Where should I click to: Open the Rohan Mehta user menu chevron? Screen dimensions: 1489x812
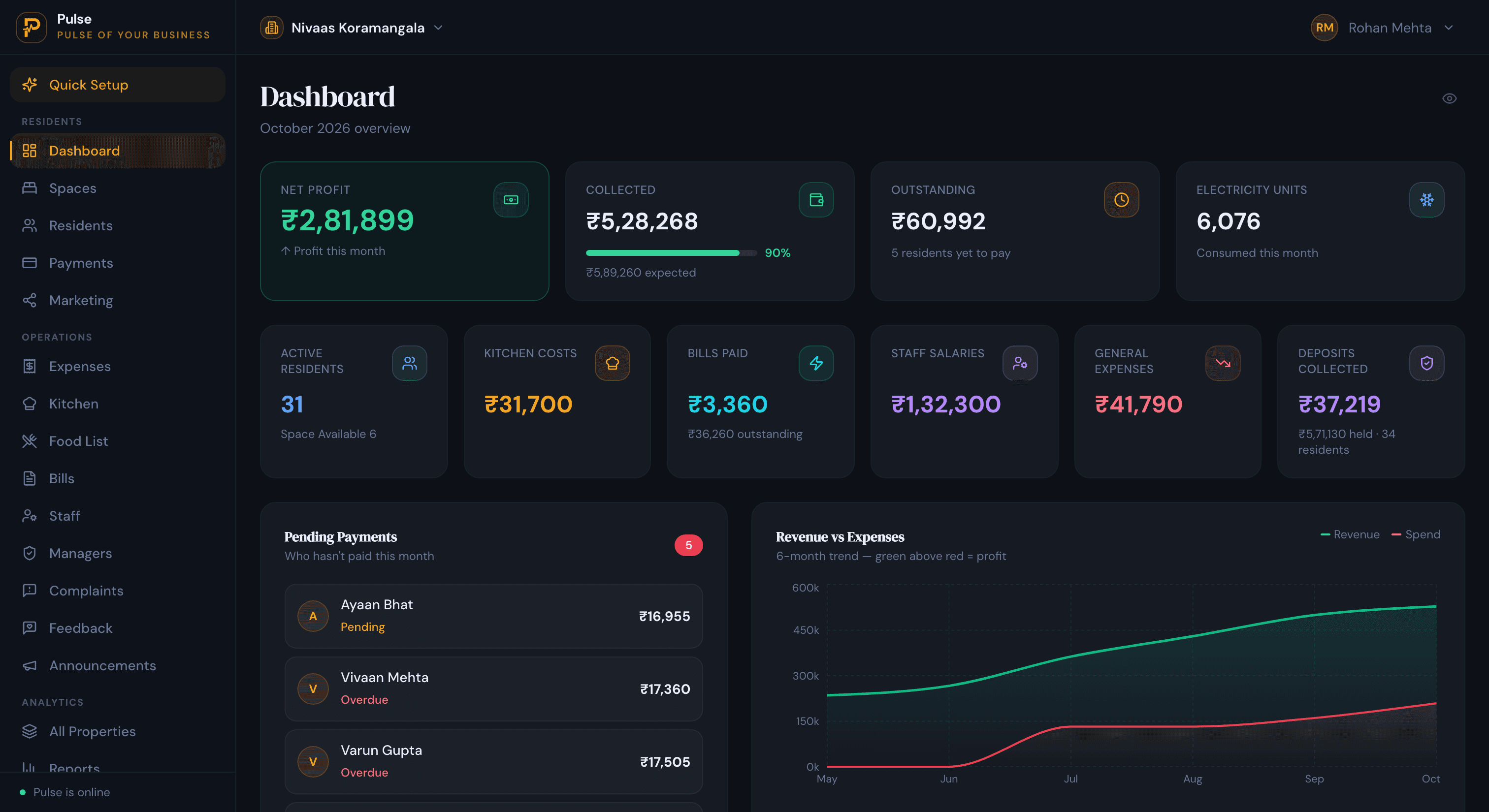[x=1449, y=28]
